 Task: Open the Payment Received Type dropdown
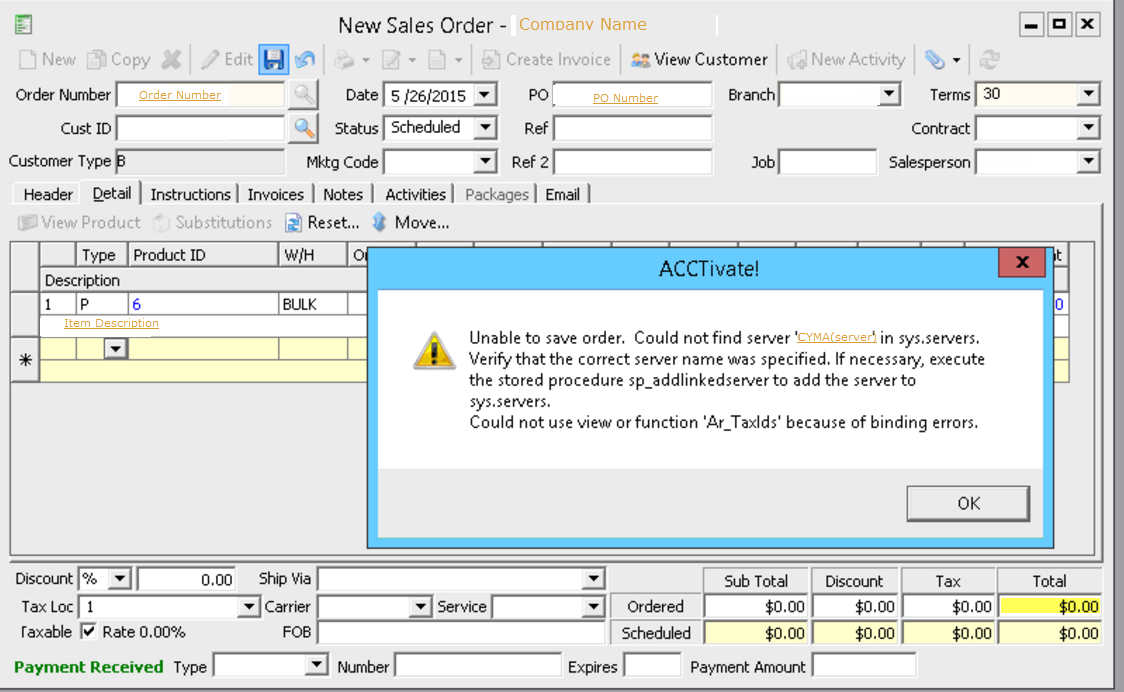(315, 665)
